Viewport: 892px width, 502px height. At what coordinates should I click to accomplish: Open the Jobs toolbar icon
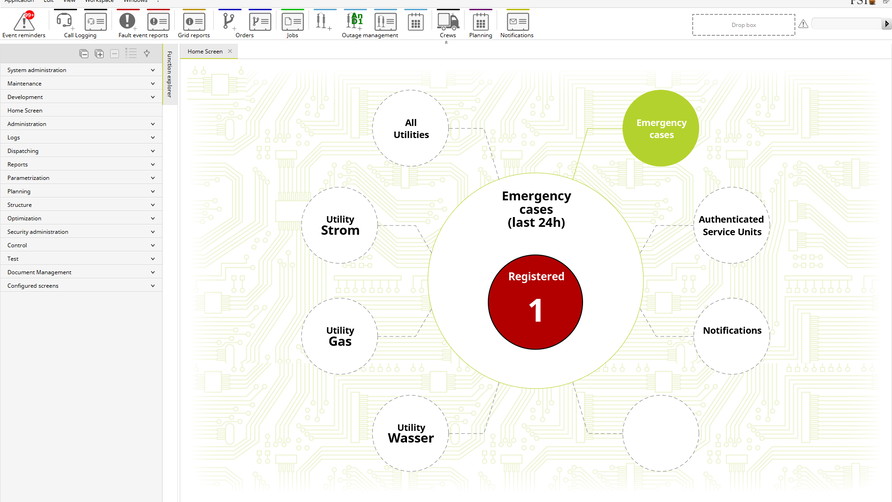(292, 21)
